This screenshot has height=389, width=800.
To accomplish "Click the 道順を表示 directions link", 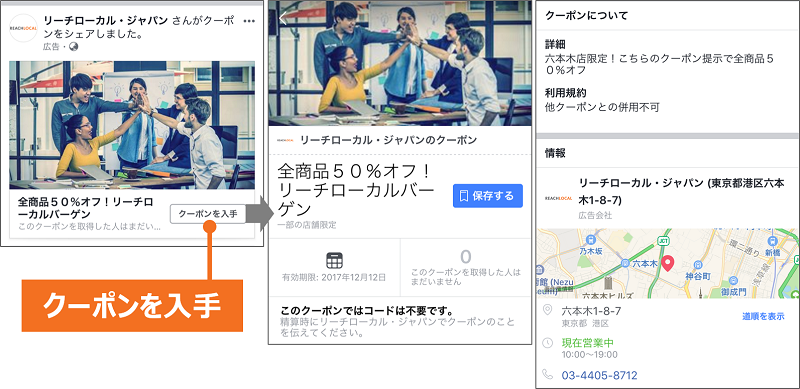I will (x=763, y=317).
